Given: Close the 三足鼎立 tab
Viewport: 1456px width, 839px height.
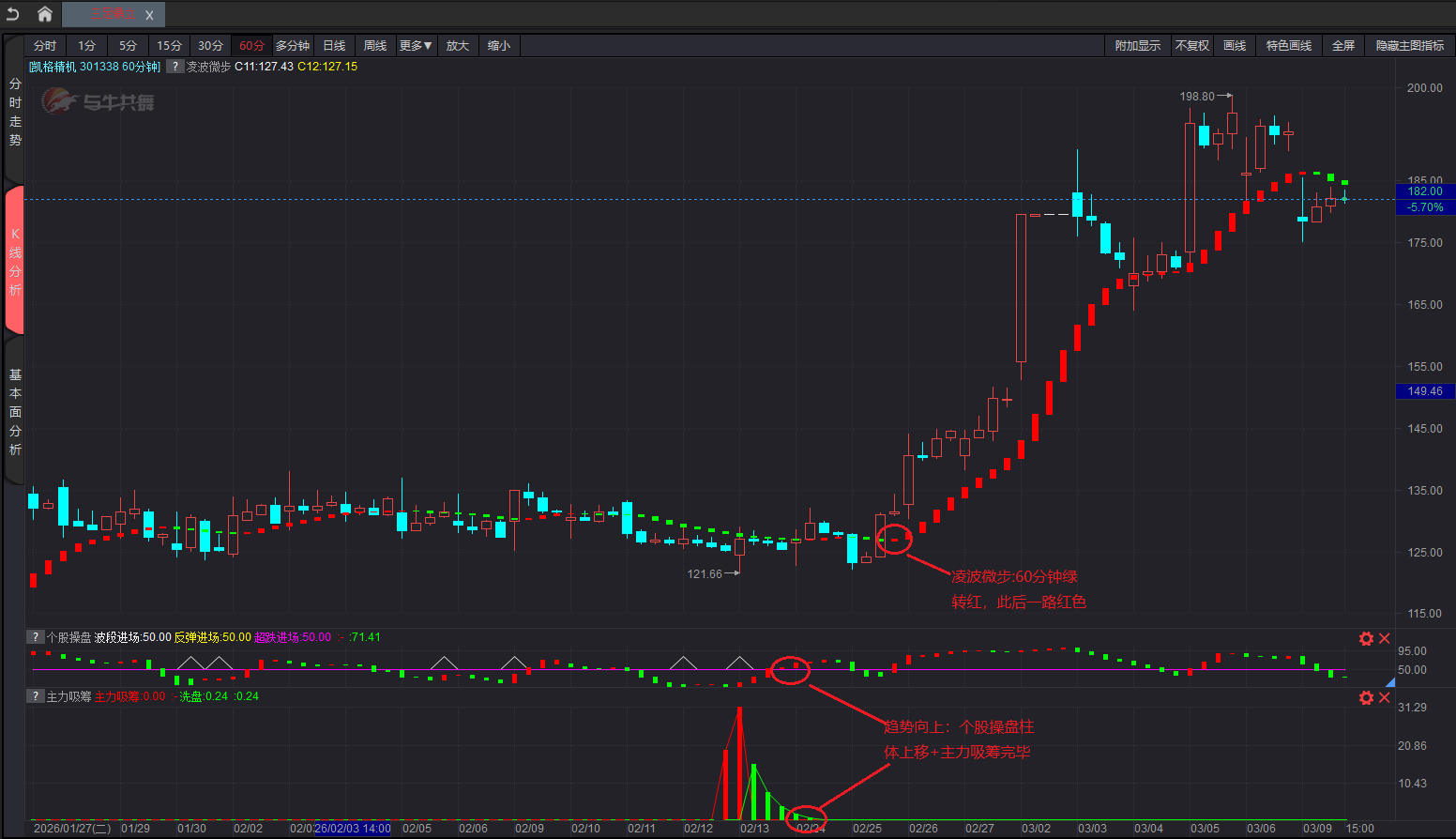Looking at the screenshot, I should point(149,15).
